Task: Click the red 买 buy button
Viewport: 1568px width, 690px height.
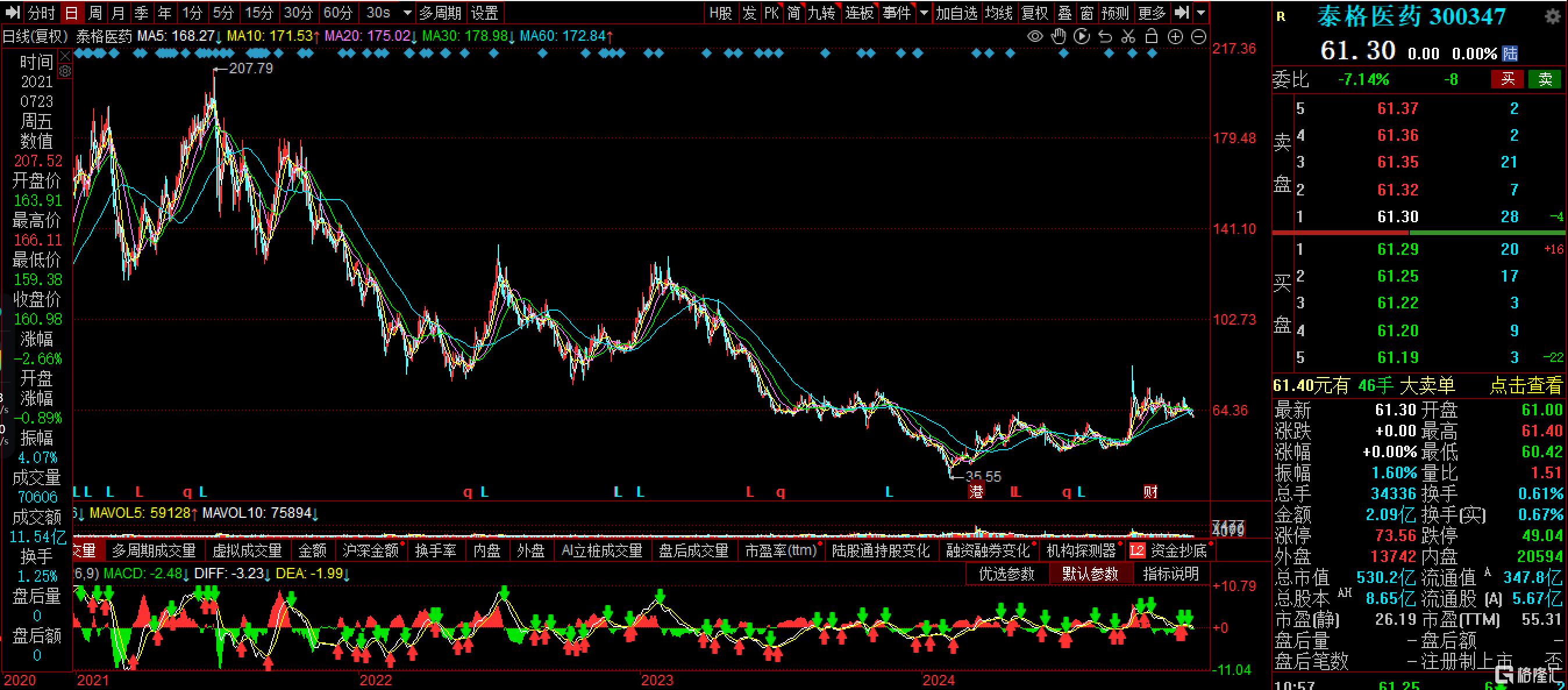Action: (1507, 79)
